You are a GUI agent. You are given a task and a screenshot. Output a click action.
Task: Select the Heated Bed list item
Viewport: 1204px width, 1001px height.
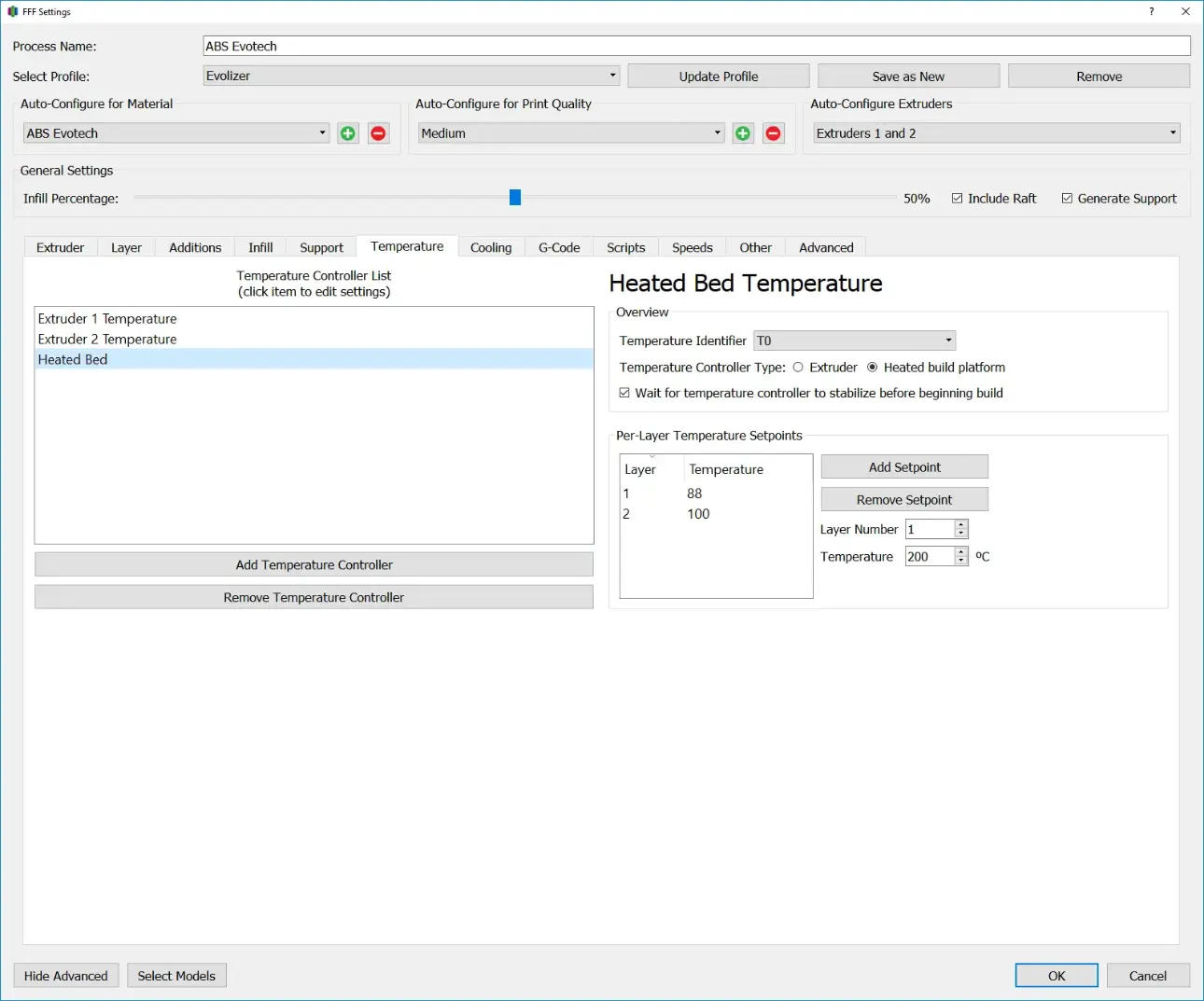(x=314, y=359)
